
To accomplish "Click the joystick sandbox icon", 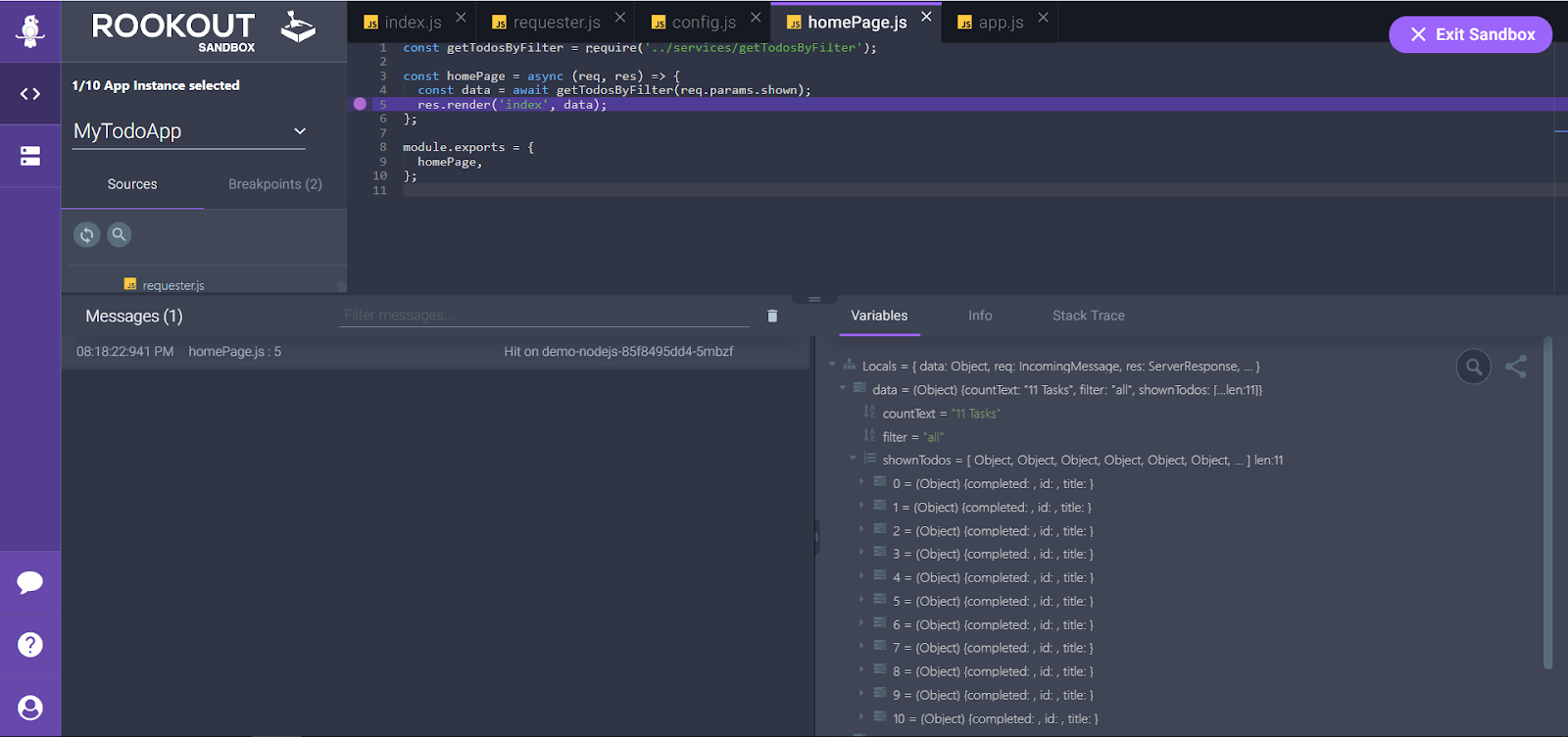I will [298, 26].
